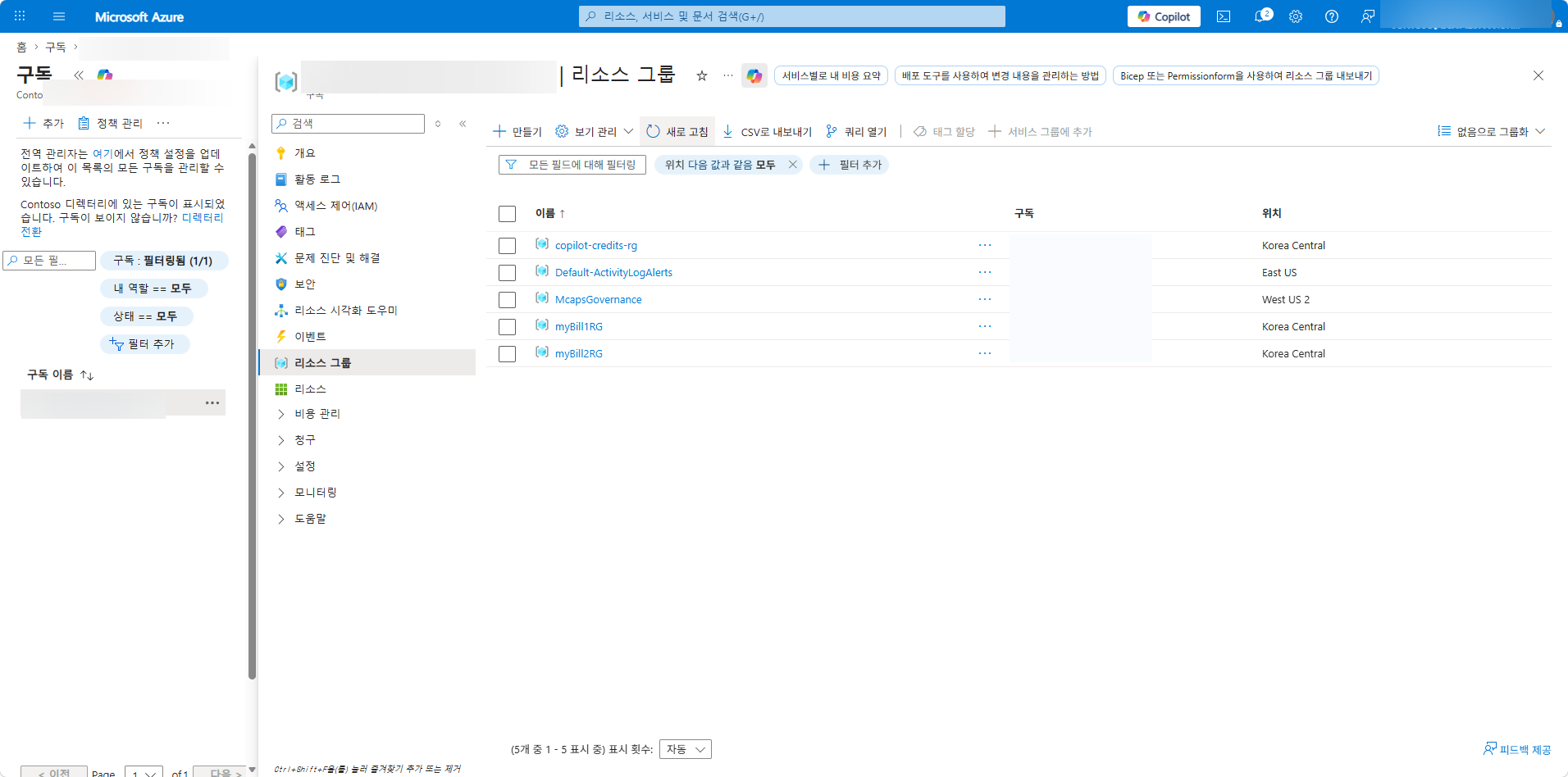Open the myBill2RG link
The height and width of the screenshot is (777, 1568).
[x=579, y=354]
